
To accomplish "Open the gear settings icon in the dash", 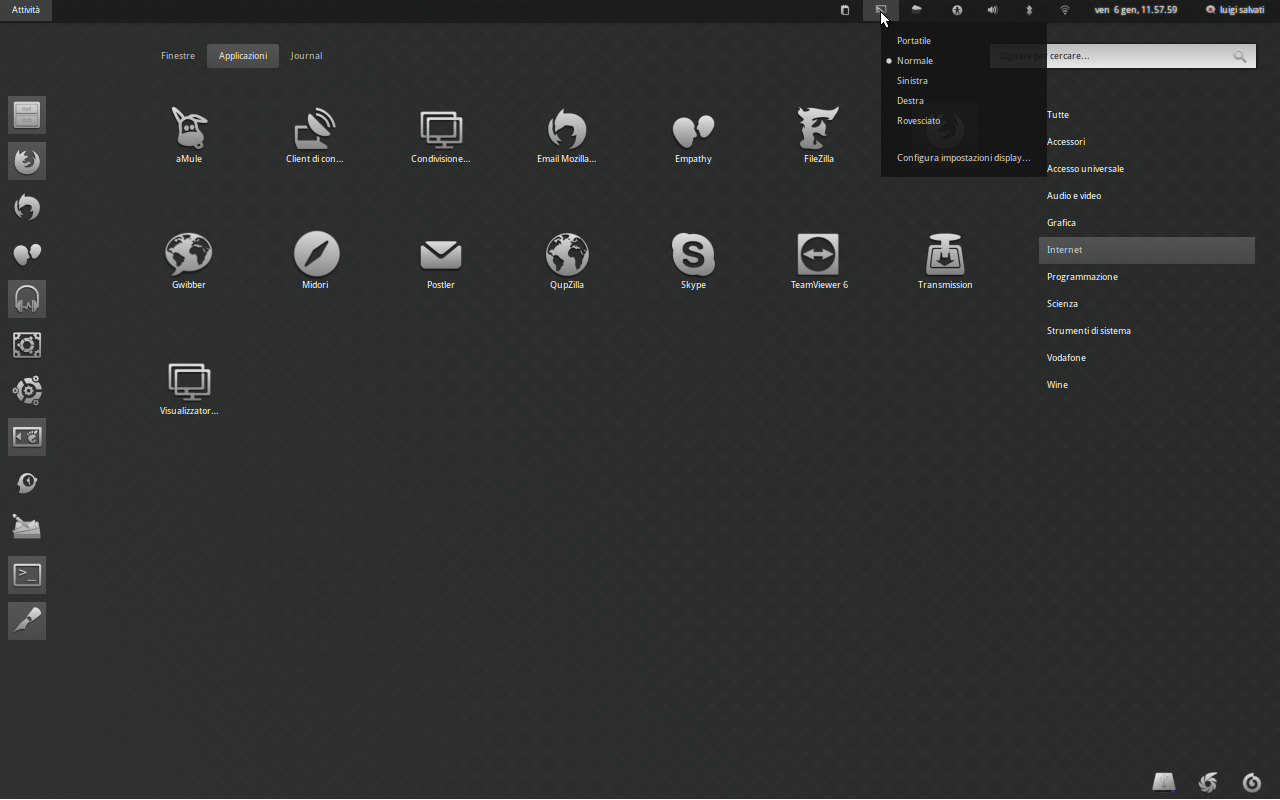I will coord(27,391).
